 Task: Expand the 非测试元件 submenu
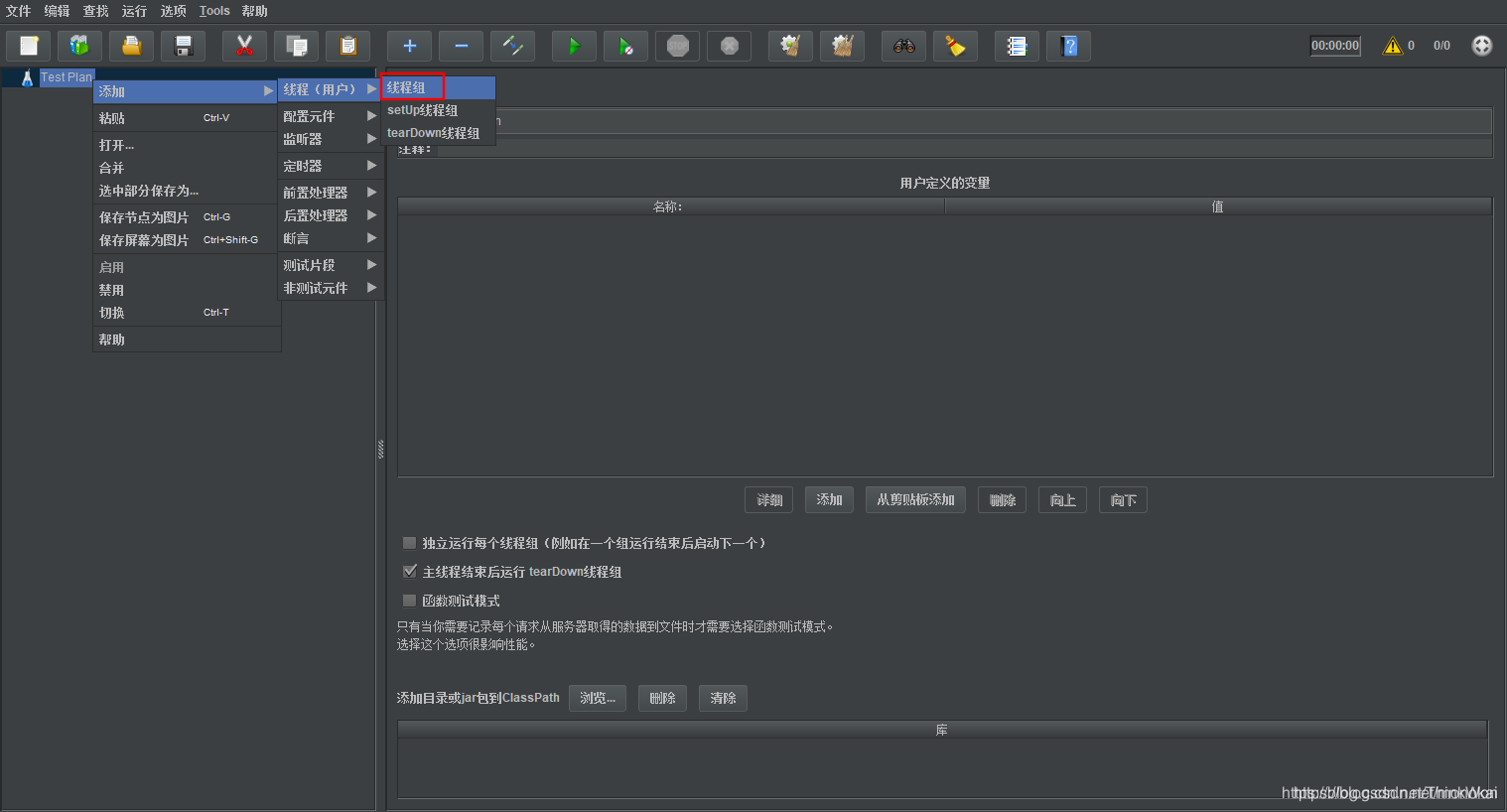click(x=331, y=288)
